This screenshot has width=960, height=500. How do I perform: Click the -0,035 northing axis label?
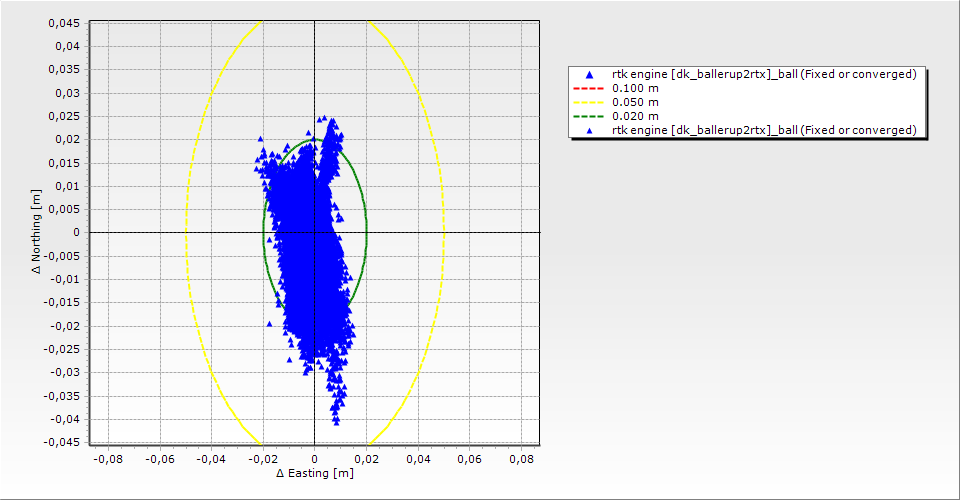point(61,396)
